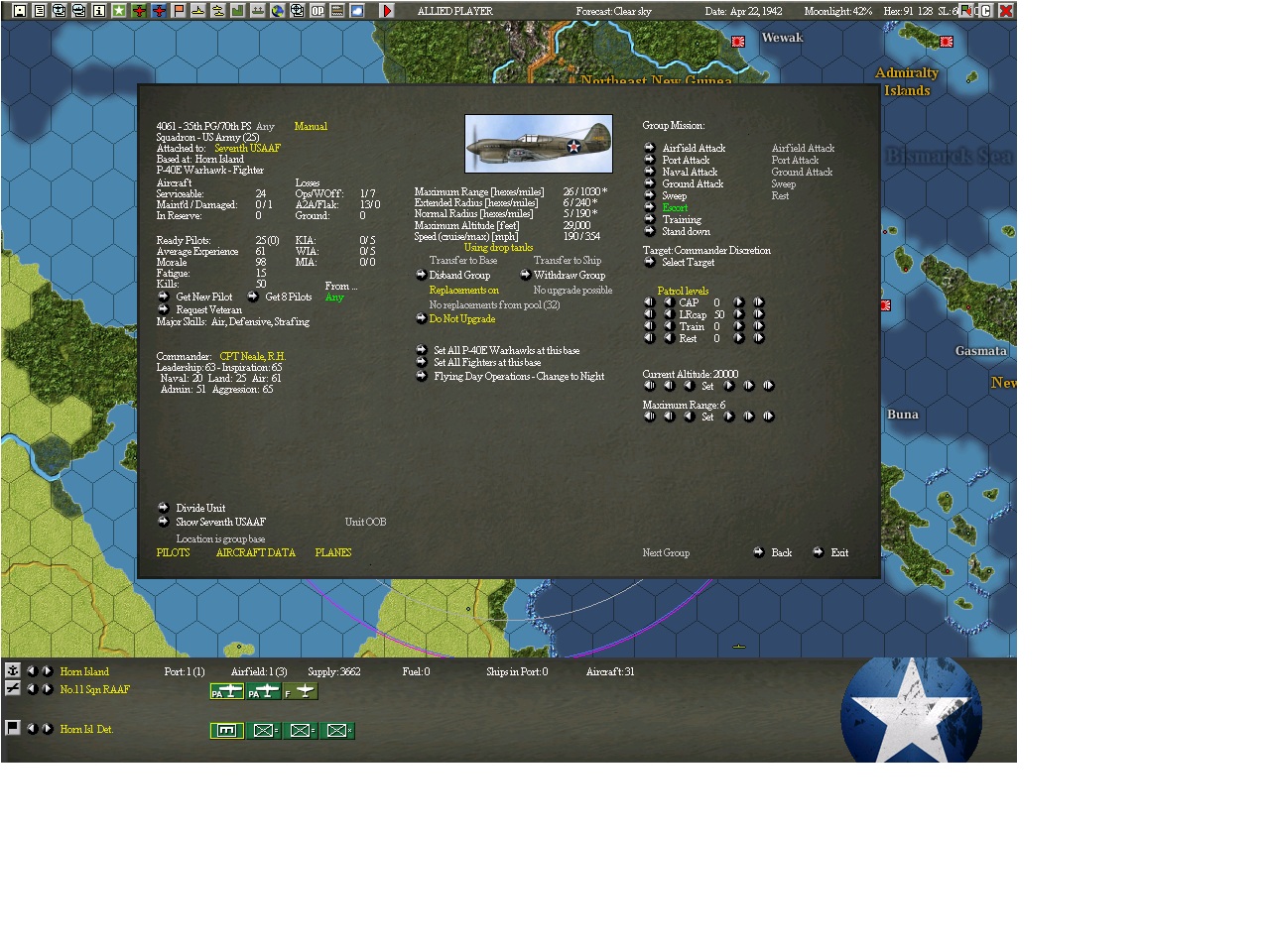
Task: Click the orange flag toolbar icon
Action: click(178, 11)
